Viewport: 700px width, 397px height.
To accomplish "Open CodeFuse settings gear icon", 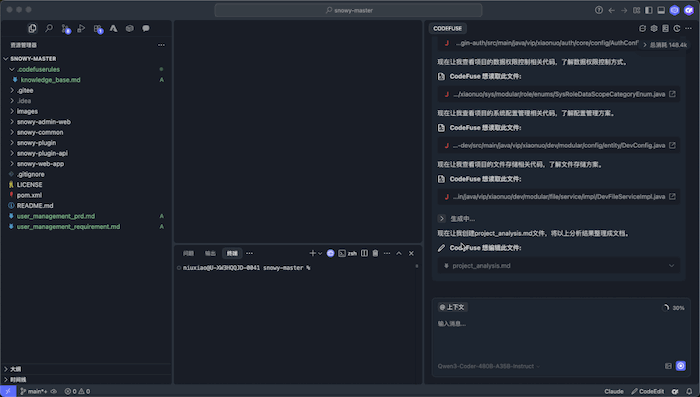I will pos(654,28).
